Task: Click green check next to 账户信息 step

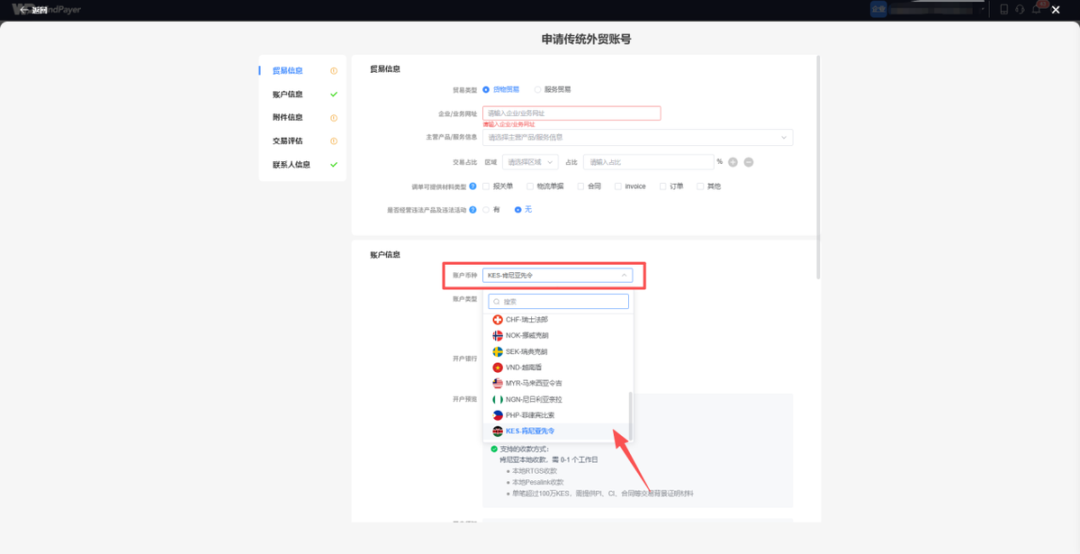Action: click(x=334, y=94)
